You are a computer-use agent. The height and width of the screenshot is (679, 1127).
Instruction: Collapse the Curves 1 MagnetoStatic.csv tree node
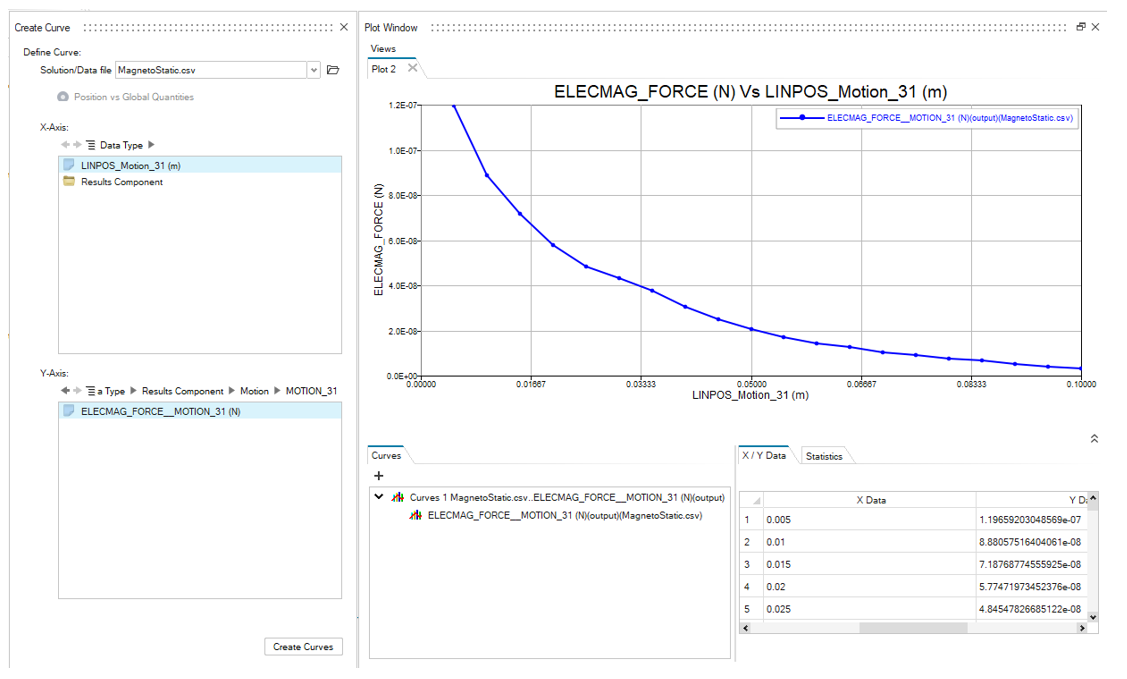tap(379, 497)
